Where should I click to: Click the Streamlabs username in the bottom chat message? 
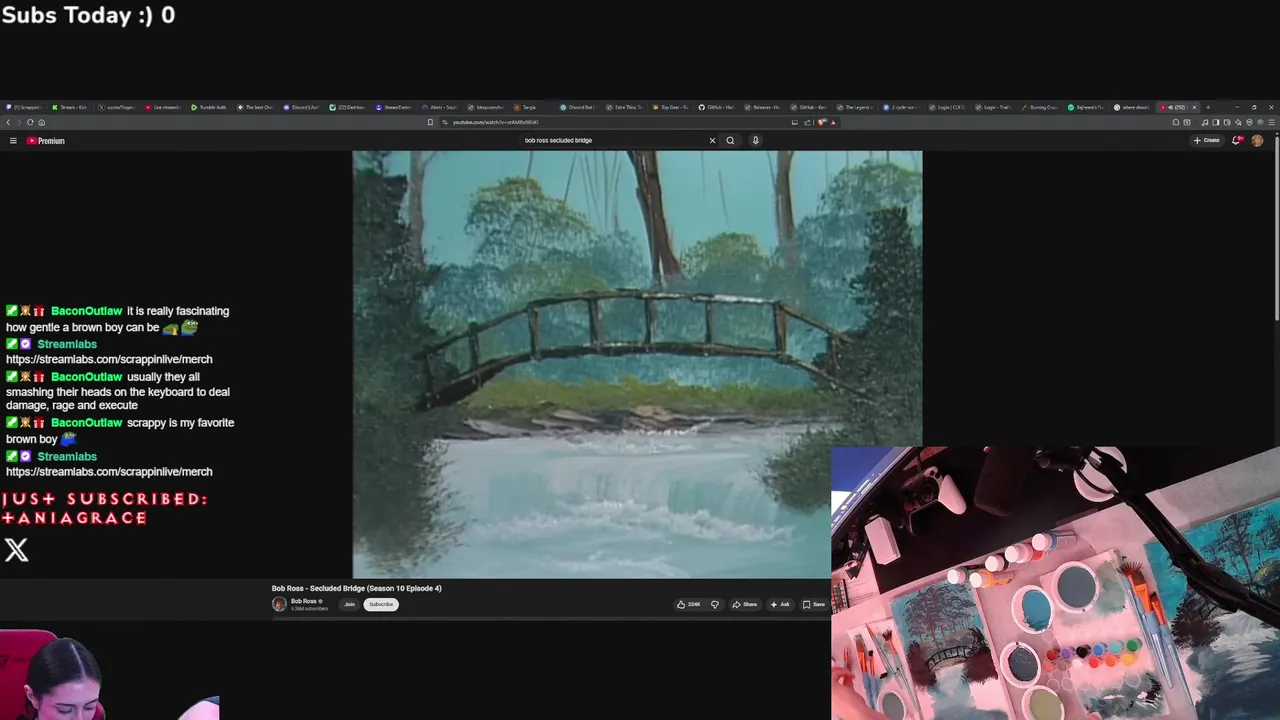(x=67, y=457)
